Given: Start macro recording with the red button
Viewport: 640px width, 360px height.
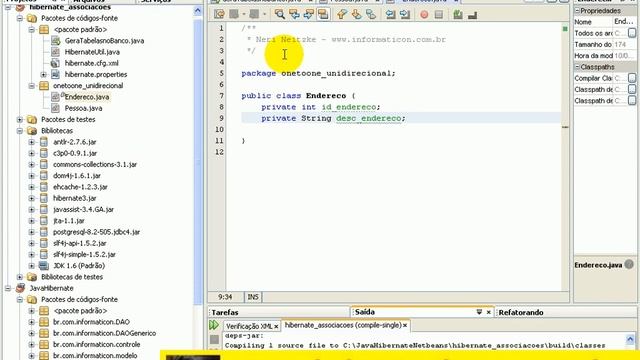Looking at the screenshot, I should click(x=424, y=15).
